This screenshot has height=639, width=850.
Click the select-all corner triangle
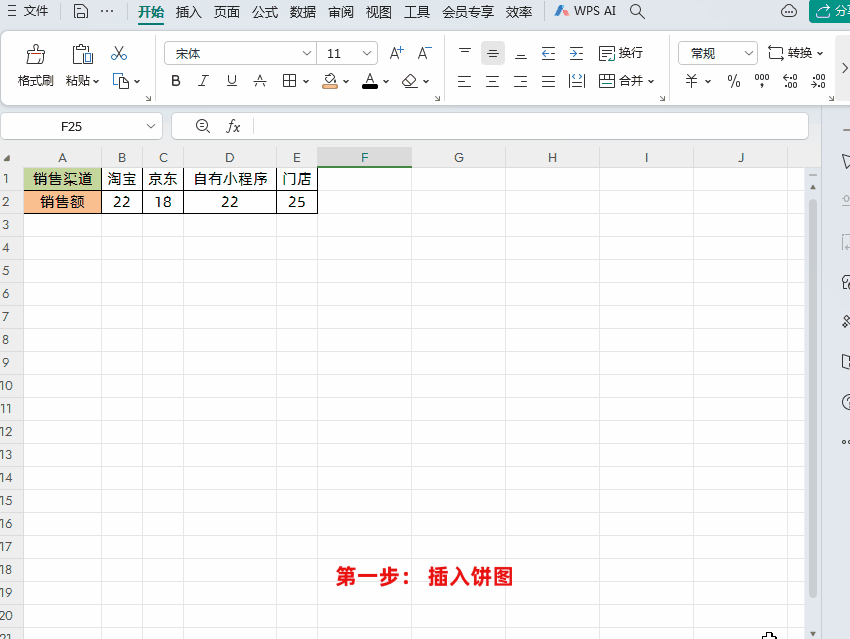[7, 158]
